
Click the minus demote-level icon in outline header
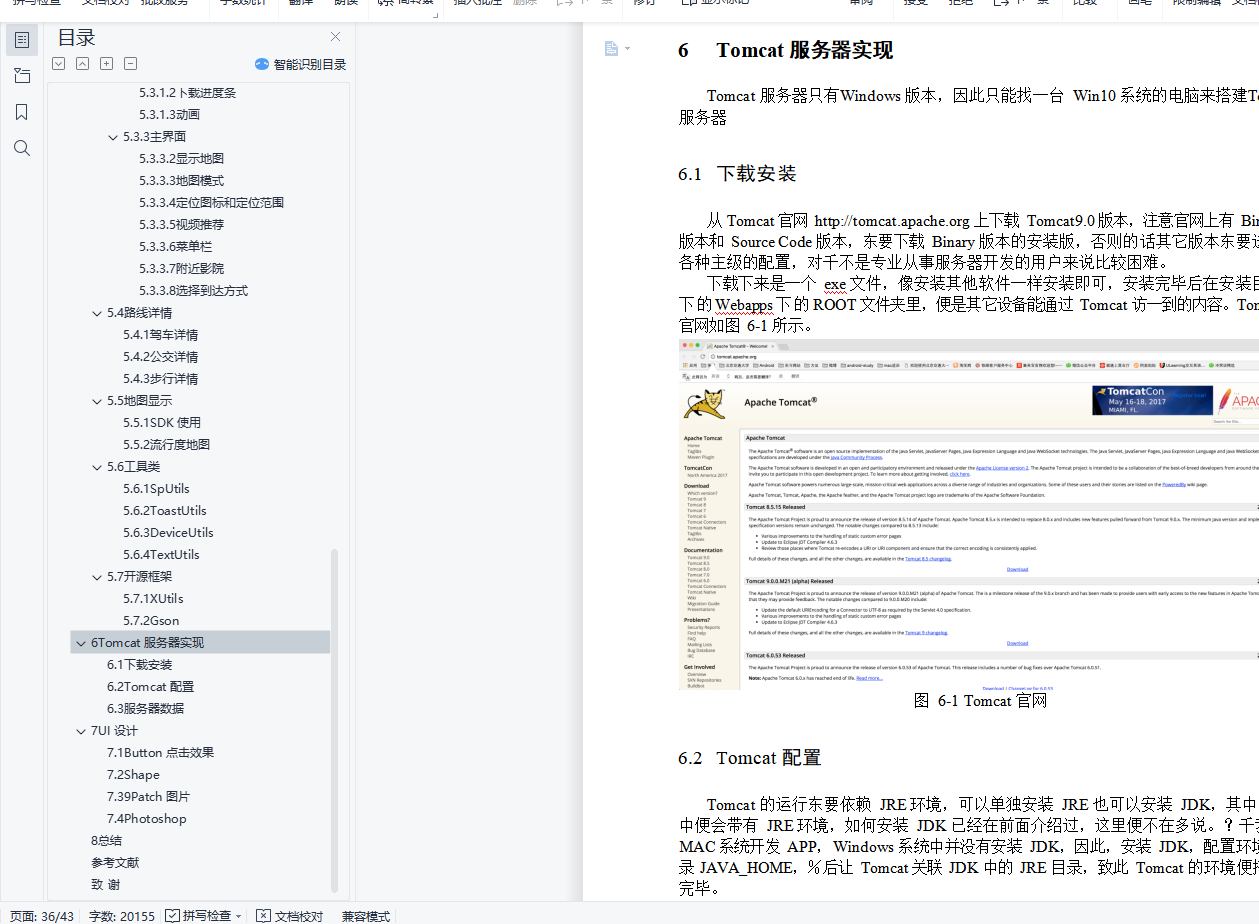[x=130, y=64]
